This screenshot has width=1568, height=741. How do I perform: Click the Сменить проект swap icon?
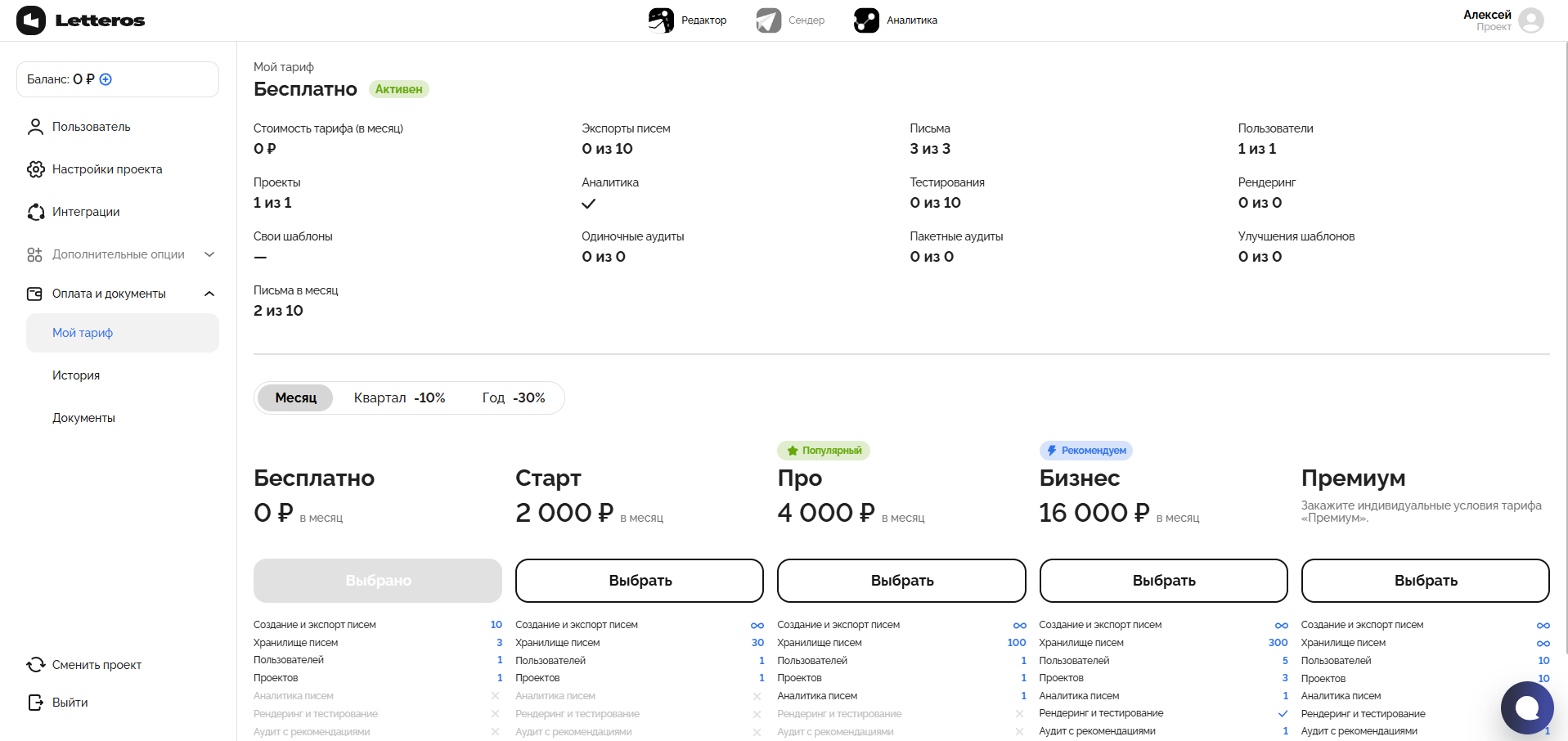pyautogui.click(x=36, y=665)
